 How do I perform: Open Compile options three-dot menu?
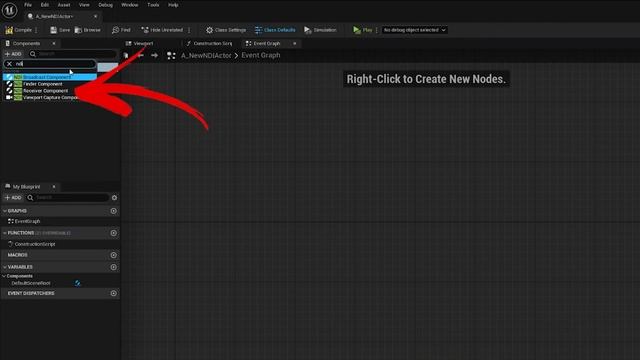point(36,30)
